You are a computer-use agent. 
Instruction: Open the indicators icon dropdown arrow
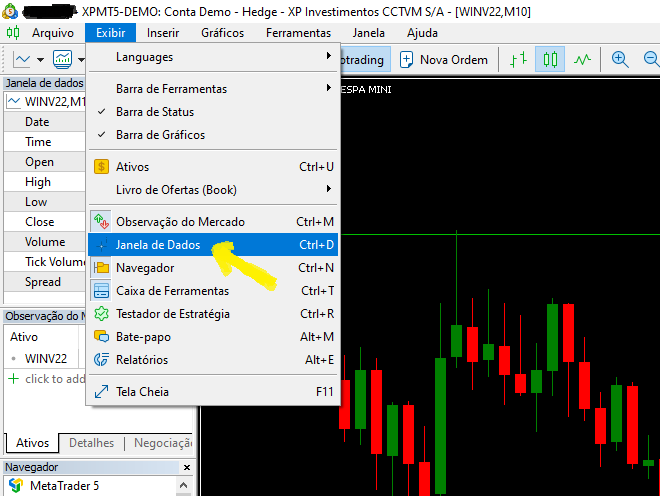click(81, 60)
